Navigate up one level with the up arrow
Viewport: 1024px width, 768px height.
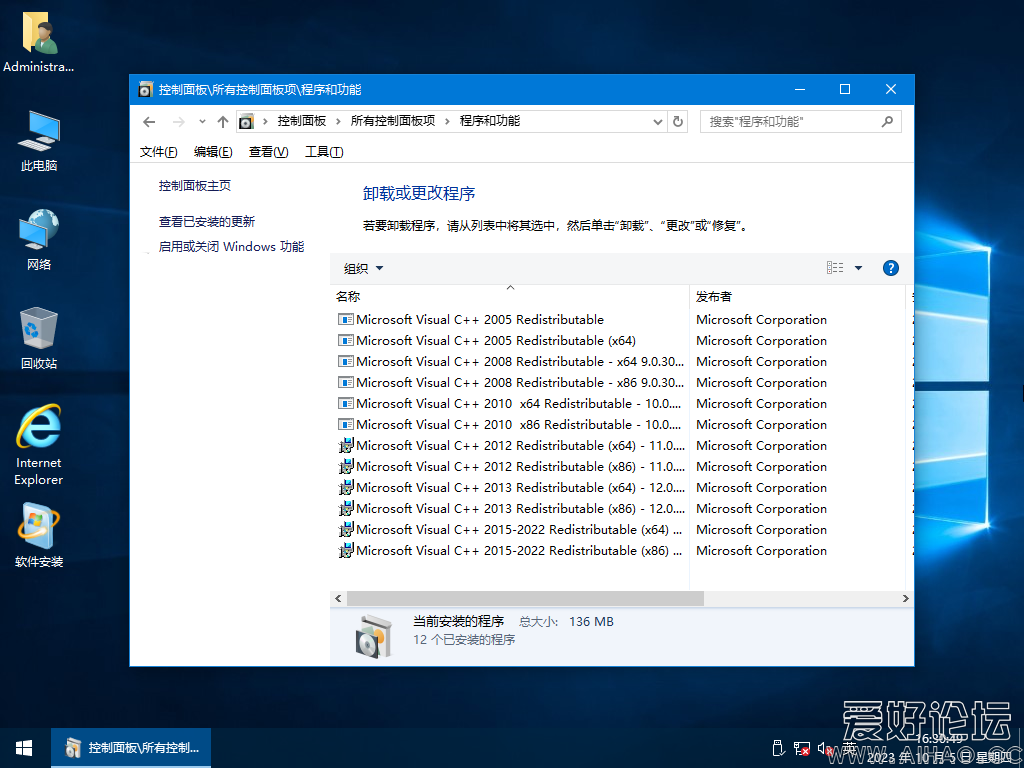222,121
